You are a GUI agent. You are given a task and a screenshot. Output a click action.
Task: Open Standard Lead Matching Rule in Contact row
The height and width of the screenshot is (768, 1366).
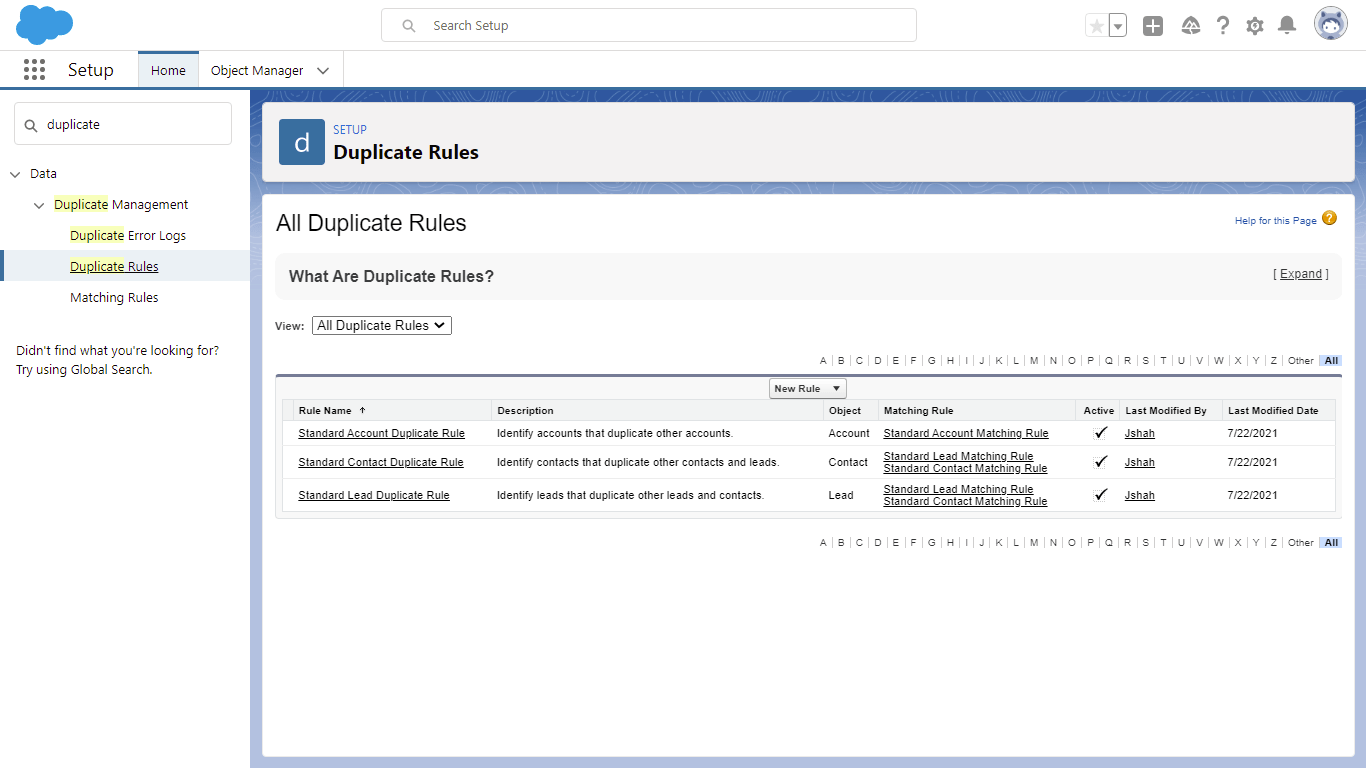(958, 456)
